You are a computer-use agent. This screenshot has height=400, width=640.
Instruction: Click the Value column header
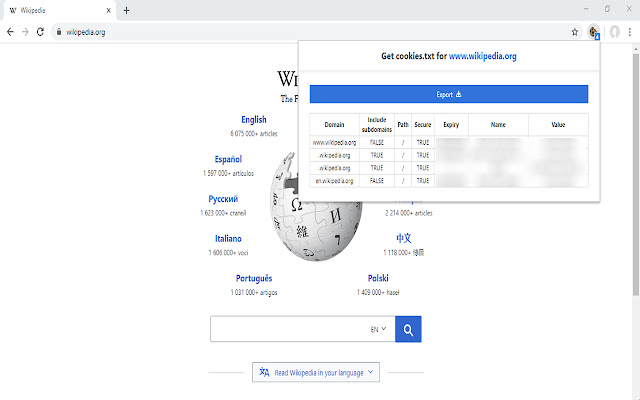pos(558,125)
